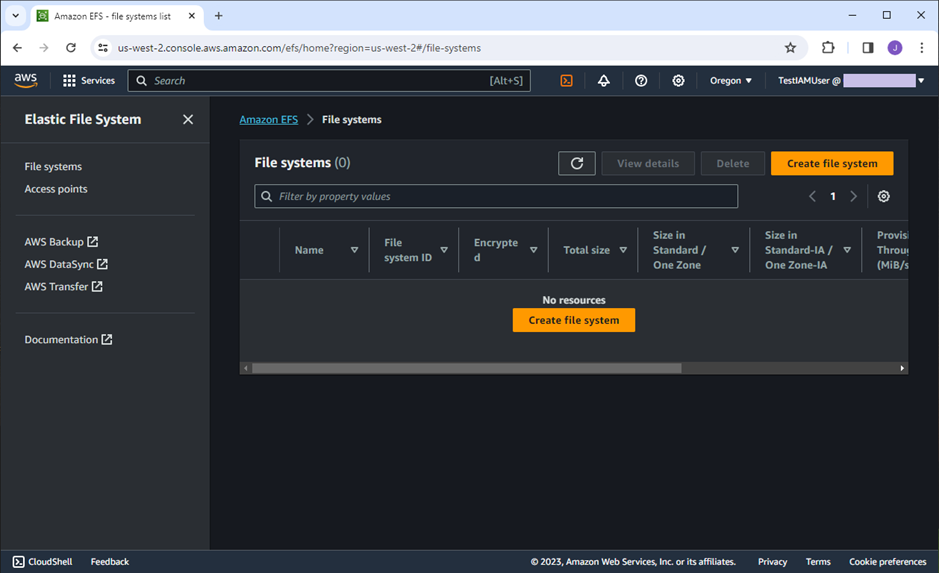Open the Privacy footer link
This screenshot has height=573, width=939.
[773, 562]
